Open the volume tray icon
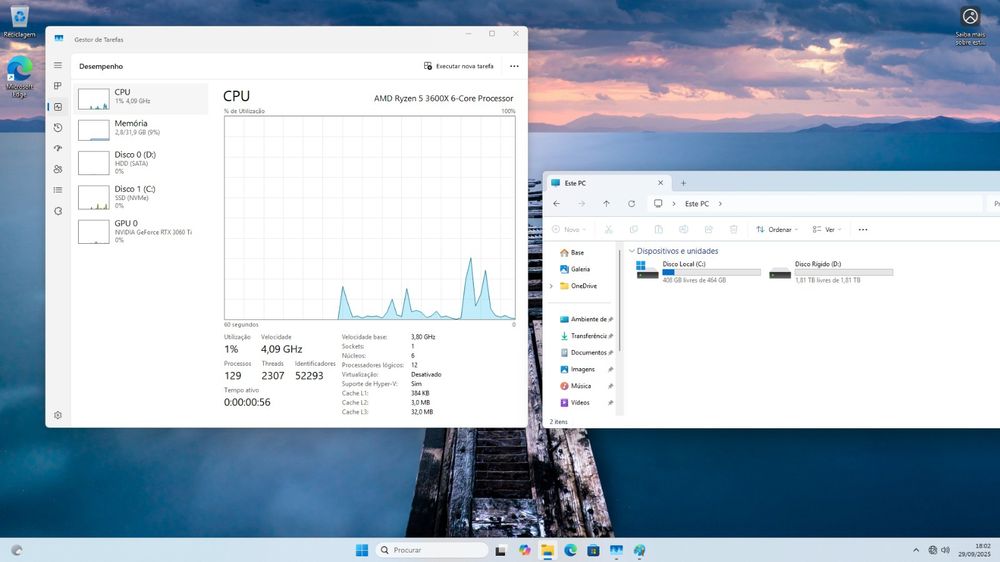 coord(945,550)
